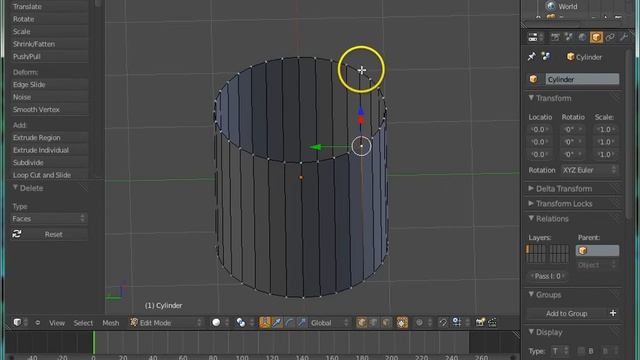Expand the Transform Locks panel
The image size is (640, 360).
pyautogui.click(x=531, y=203)
